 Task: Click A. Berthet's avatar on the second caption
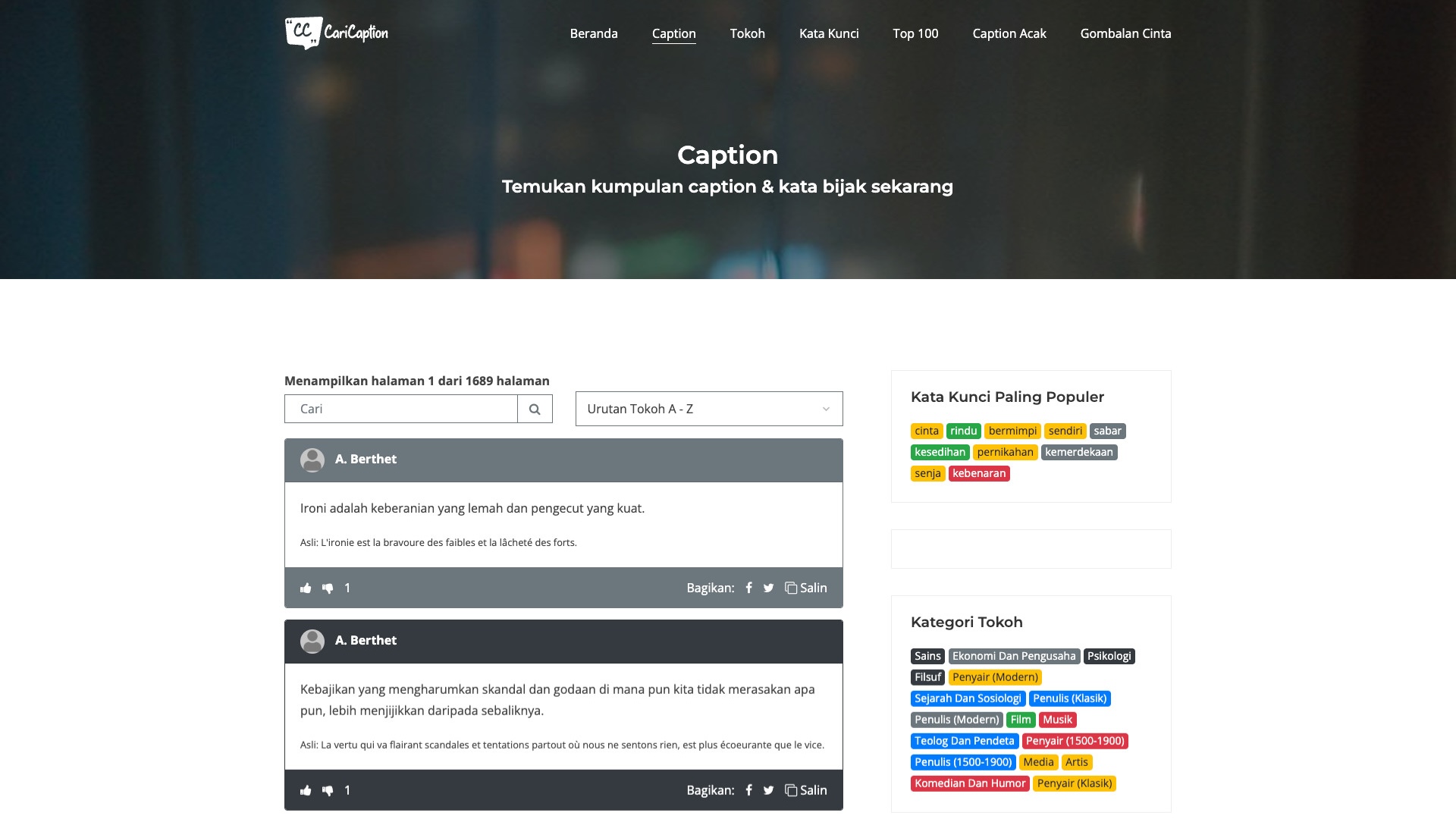coord(313,641)
